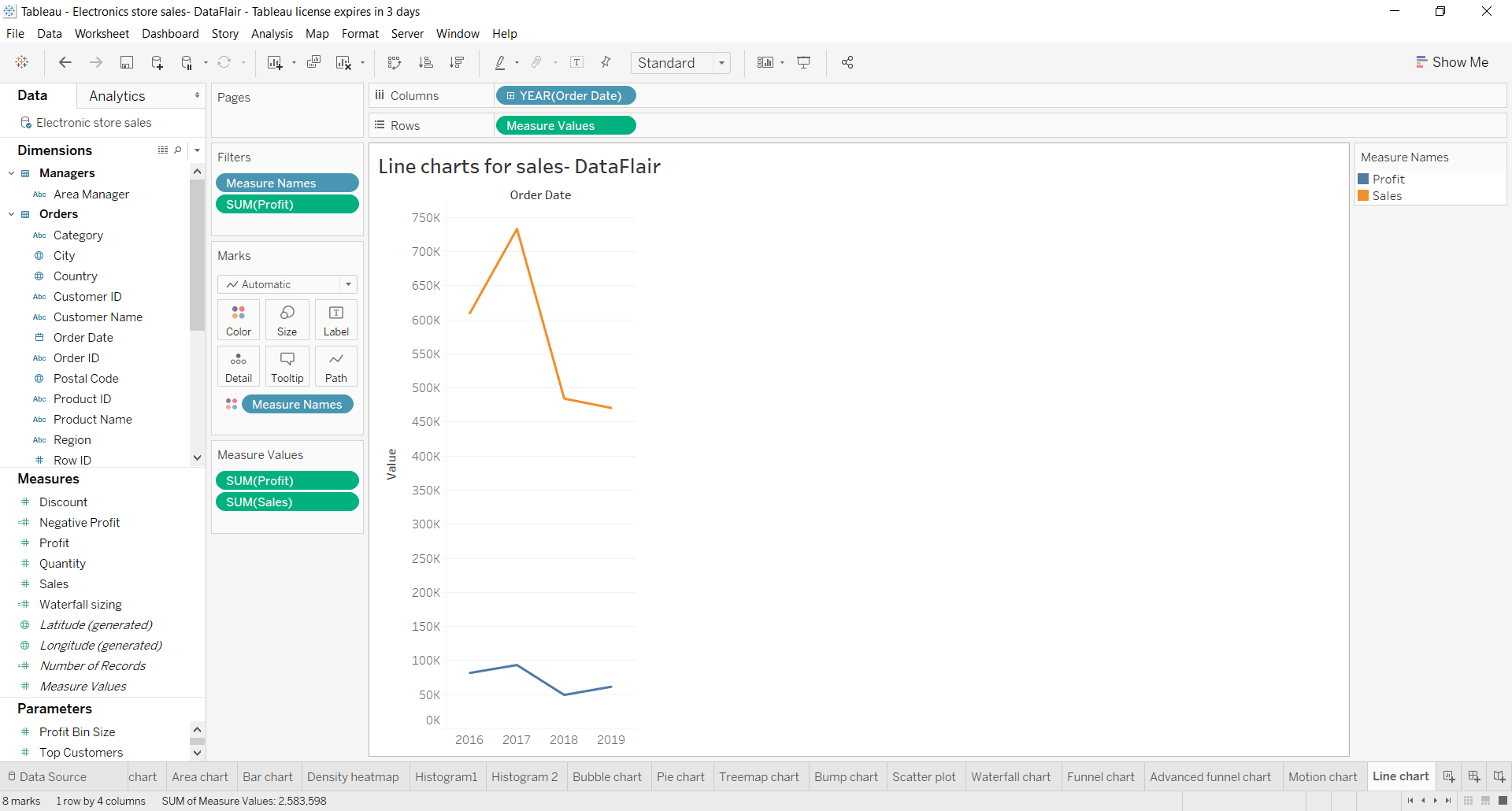Click the Save workbook icon
The height and width of the screenshot is (811, 1512).
click(126, 62)
